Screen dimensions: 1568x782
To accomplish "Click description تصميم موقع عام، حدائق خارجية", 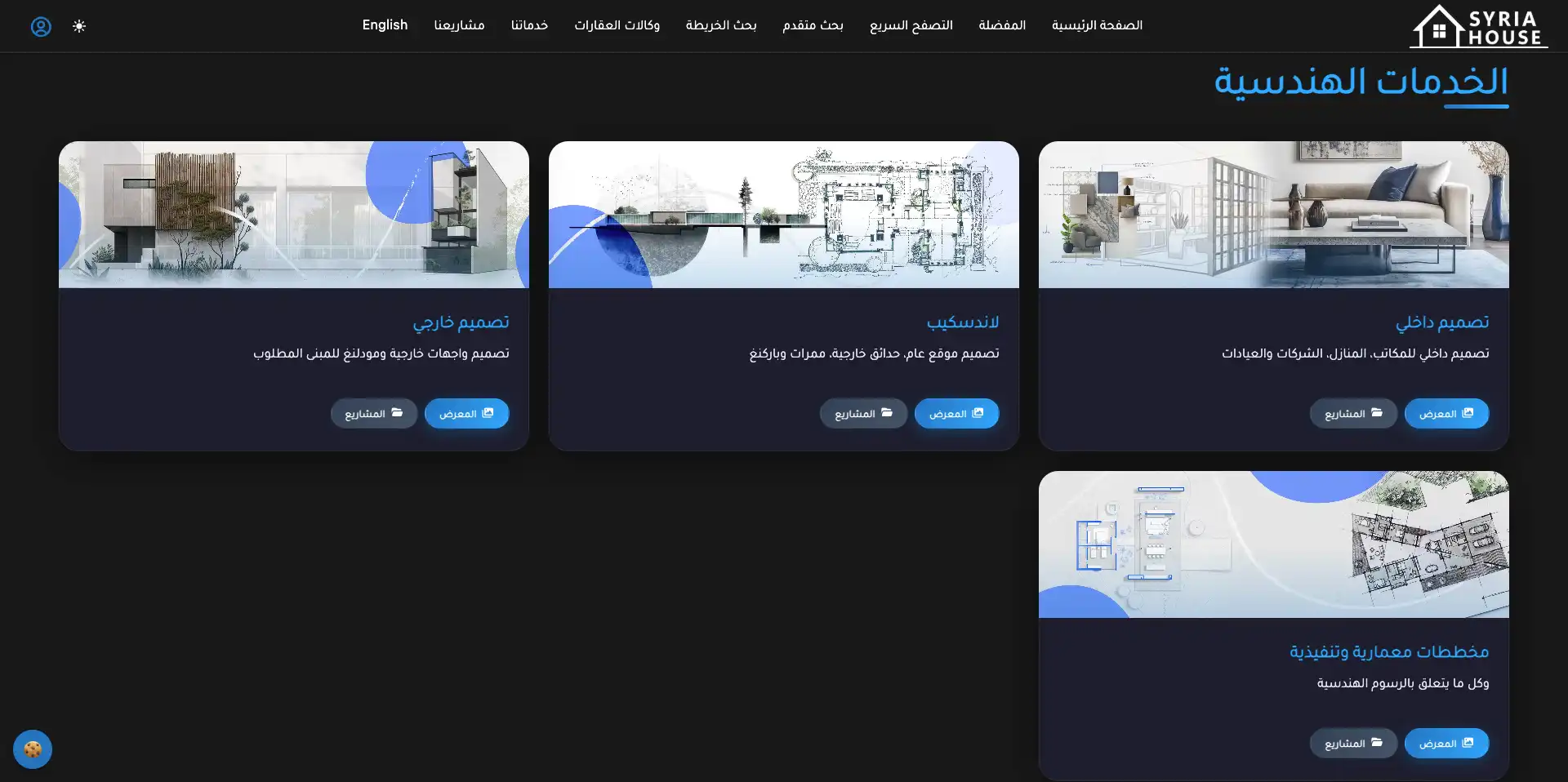I will click(x=875, y=353).
